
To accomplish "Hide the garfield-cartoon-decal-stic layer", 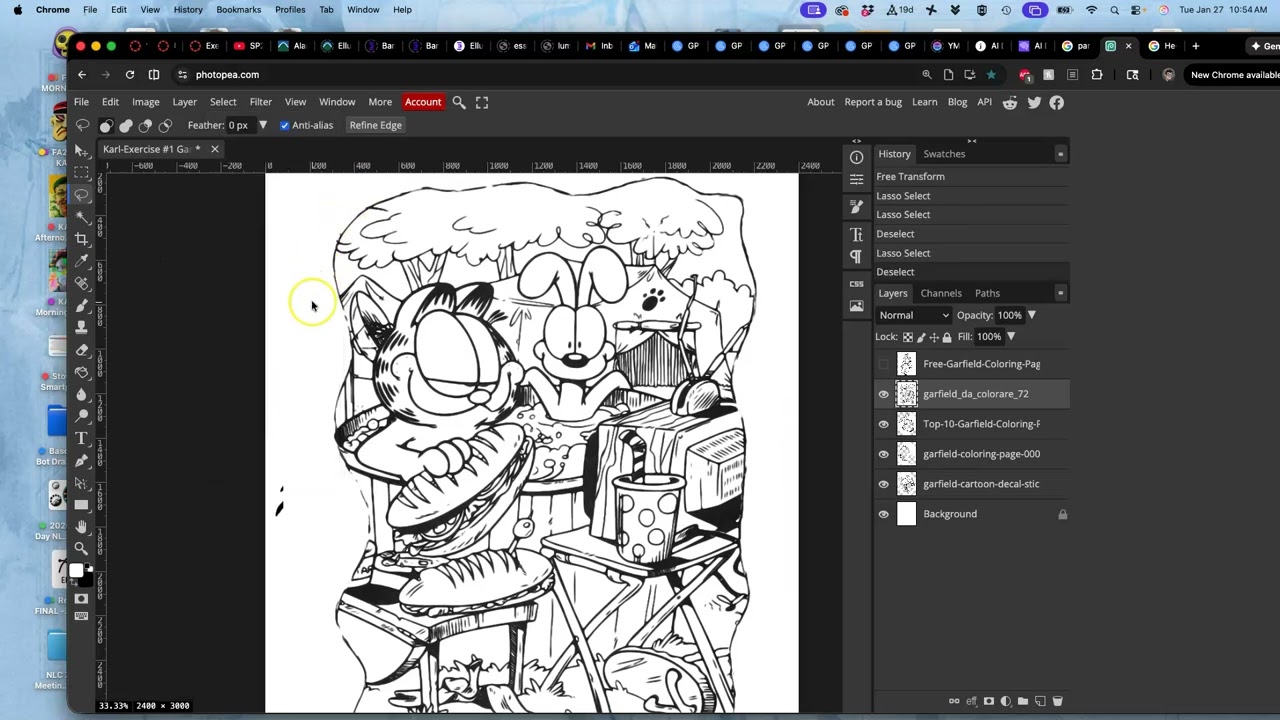I will pyautogui.click(x=884, y=484).
